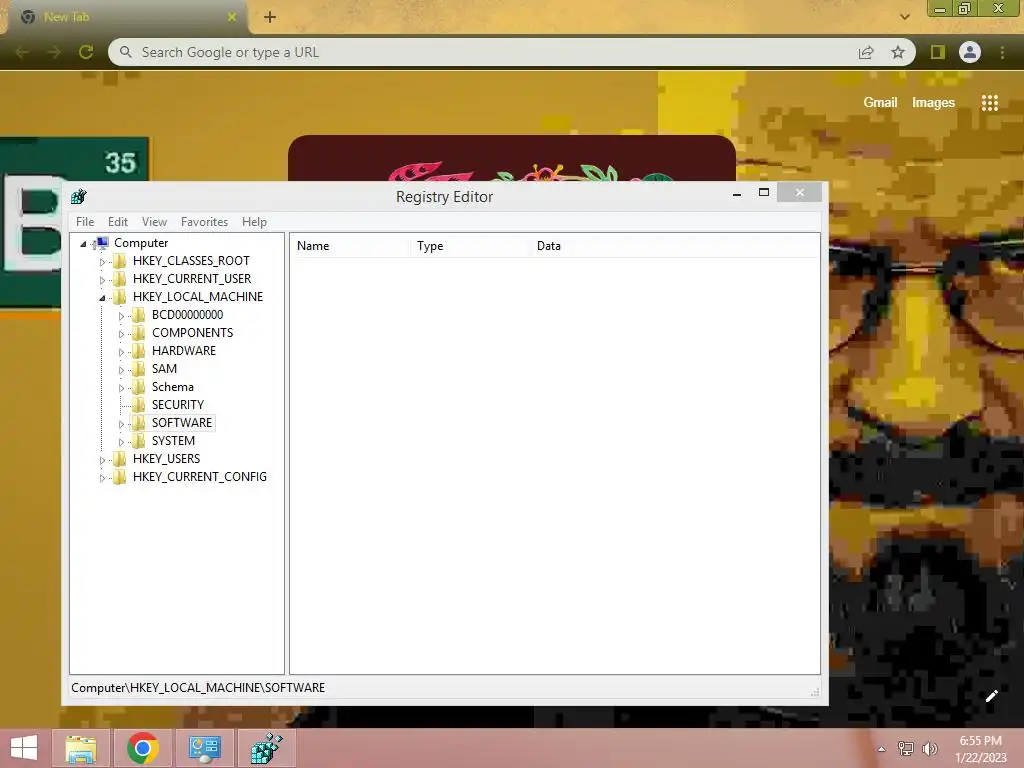Image resolution: width=1024 pixels, height=768 pixels.
Task: Open Chrome tab search chevron
Action: 904,17
